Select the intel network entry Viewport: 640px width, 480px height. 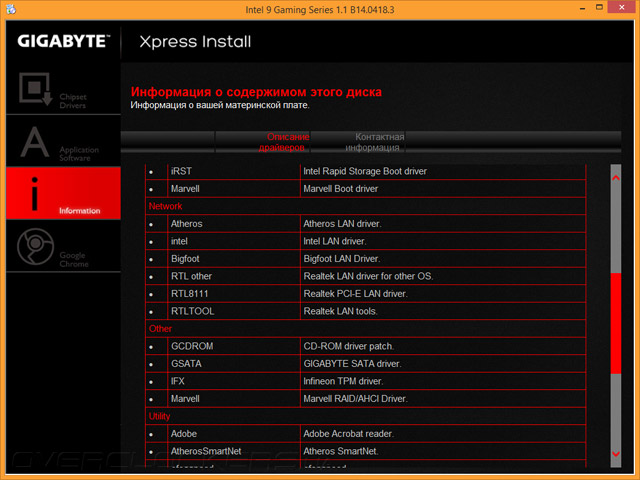point(179,241)
